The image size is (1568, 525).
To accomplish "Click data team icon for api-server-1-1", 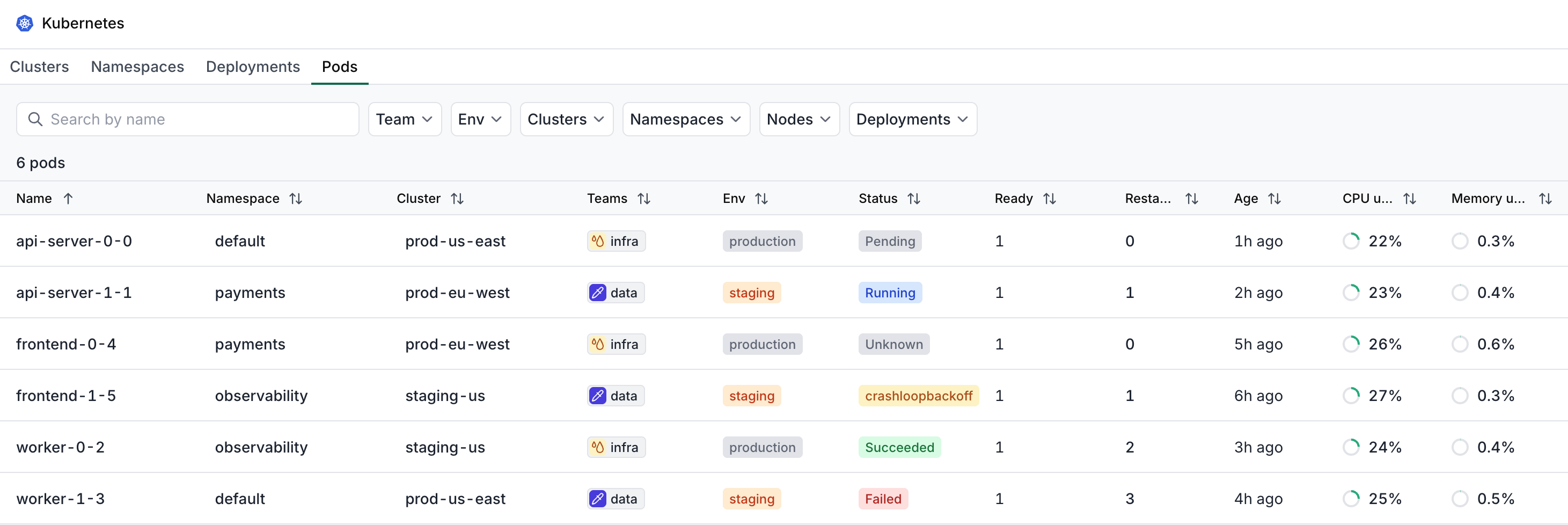I will [598, 293].
